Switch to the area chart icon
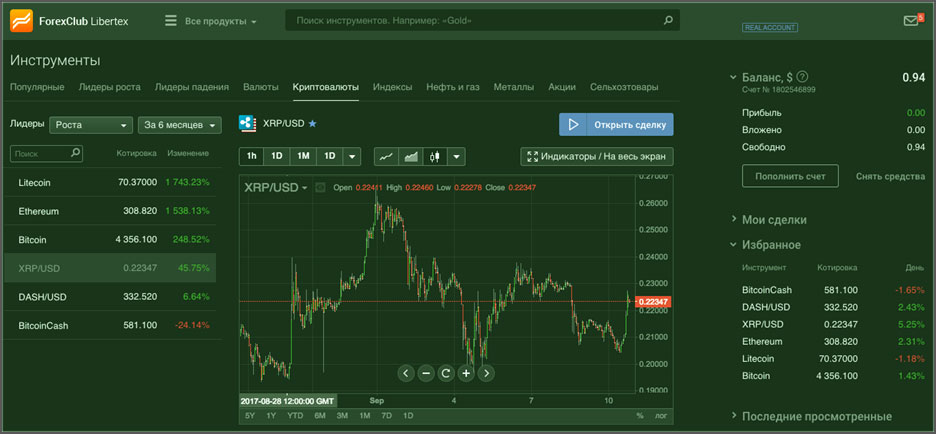This screenshot has width=936, height=434. pyautogui.click(x=410, y=157)
